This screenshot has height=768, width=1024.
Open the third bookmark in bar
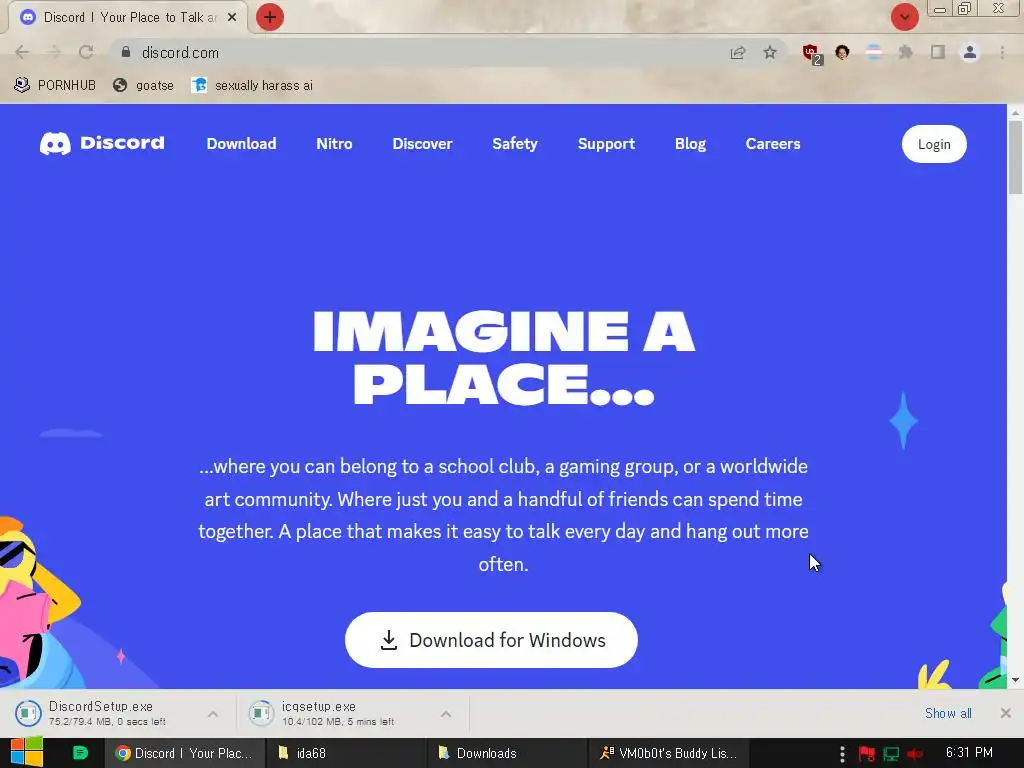(x=252, y=85)
